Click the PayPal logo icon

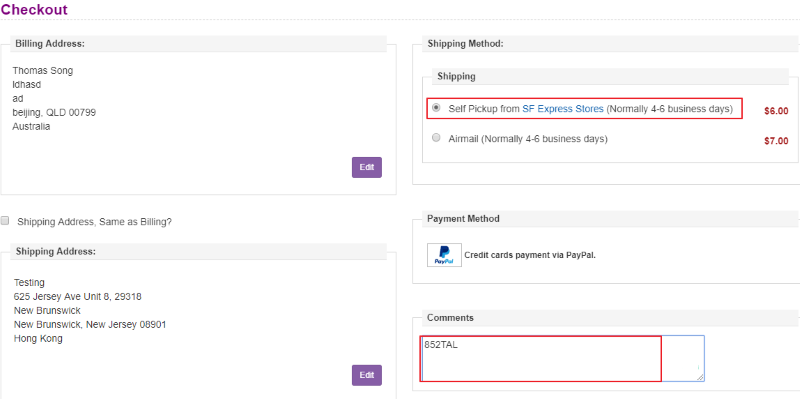pyautogui.click(x=444, y=255)
